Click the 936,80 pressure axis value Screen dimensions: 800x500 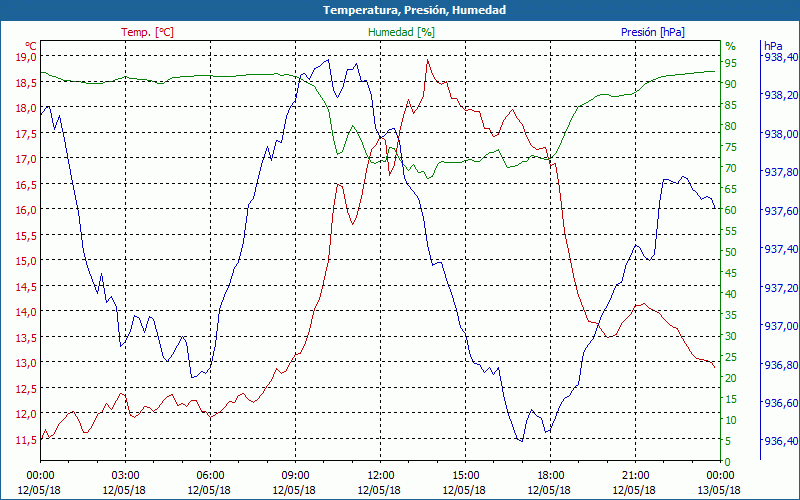tap(781, 364)
